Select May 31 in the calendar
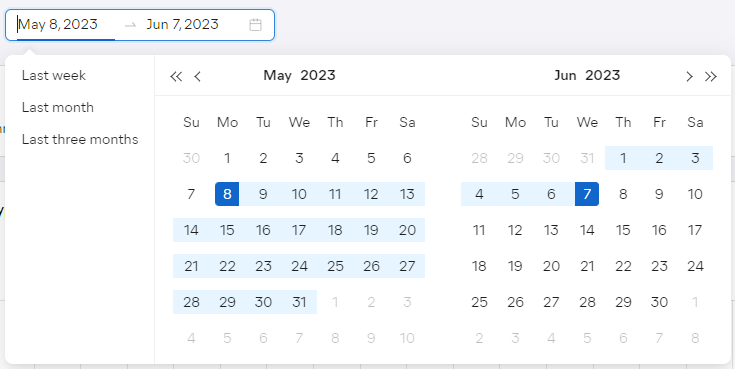 point(299,302)
